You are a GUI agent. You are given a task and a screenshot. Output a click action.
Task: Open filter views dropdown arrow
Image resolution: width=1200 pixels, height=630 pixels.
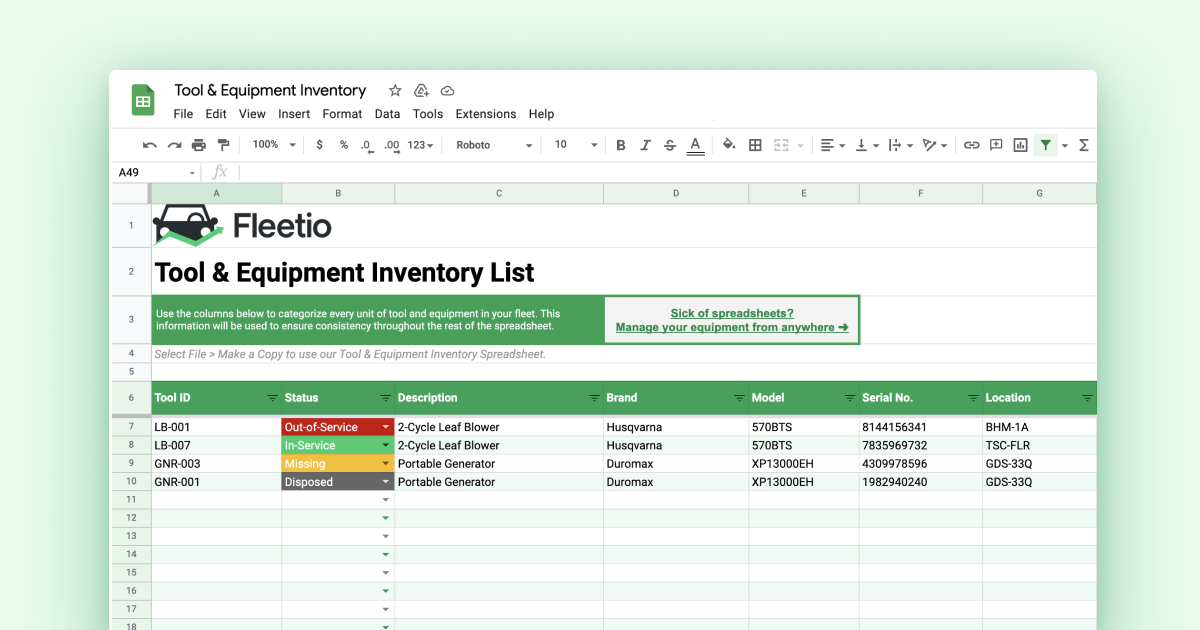coord(1064,146)
